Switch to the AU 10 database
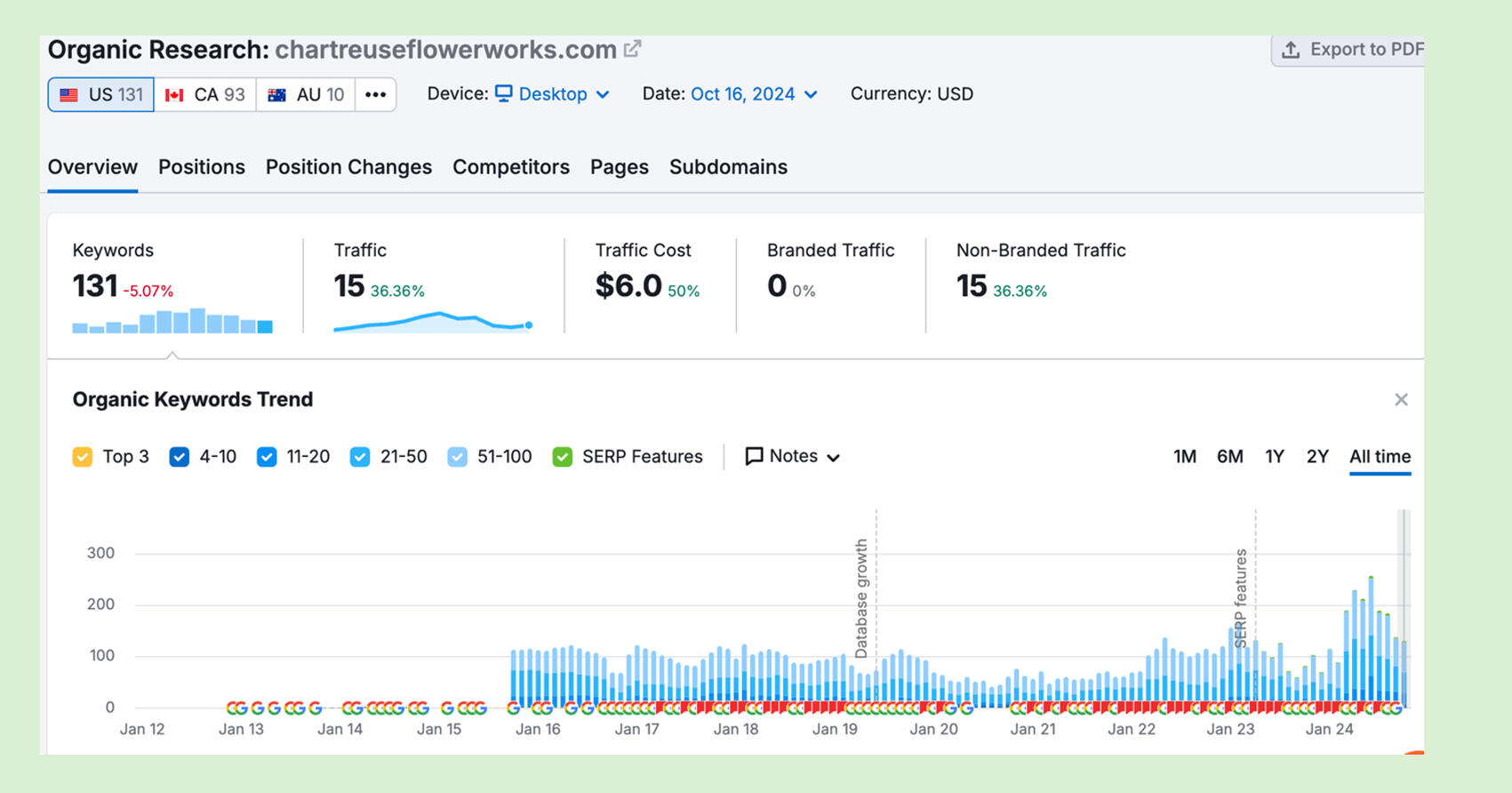 point(306,94)
